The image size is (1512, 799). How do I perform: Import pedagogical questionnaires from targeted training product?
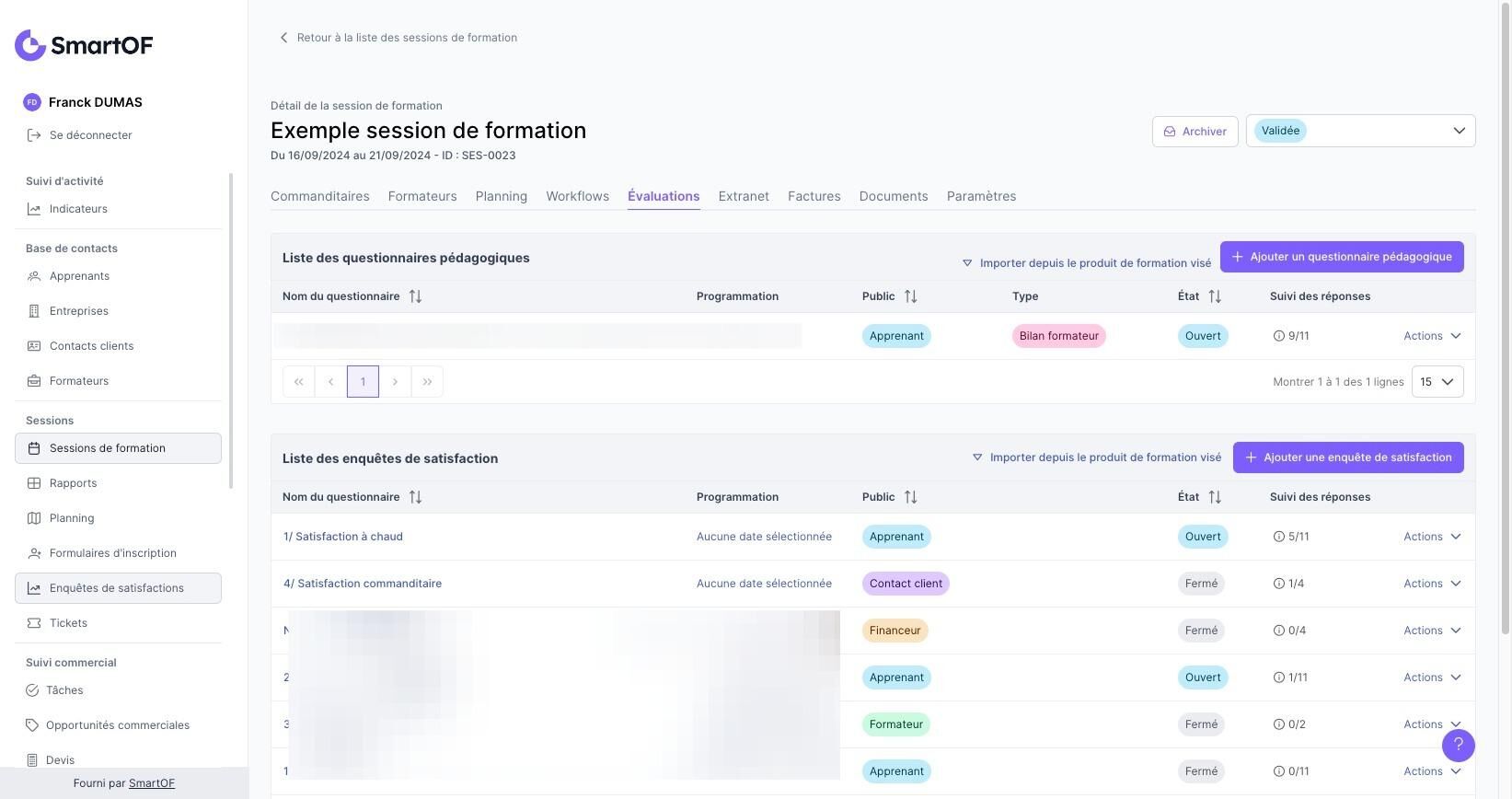(x=1086, y=263)
